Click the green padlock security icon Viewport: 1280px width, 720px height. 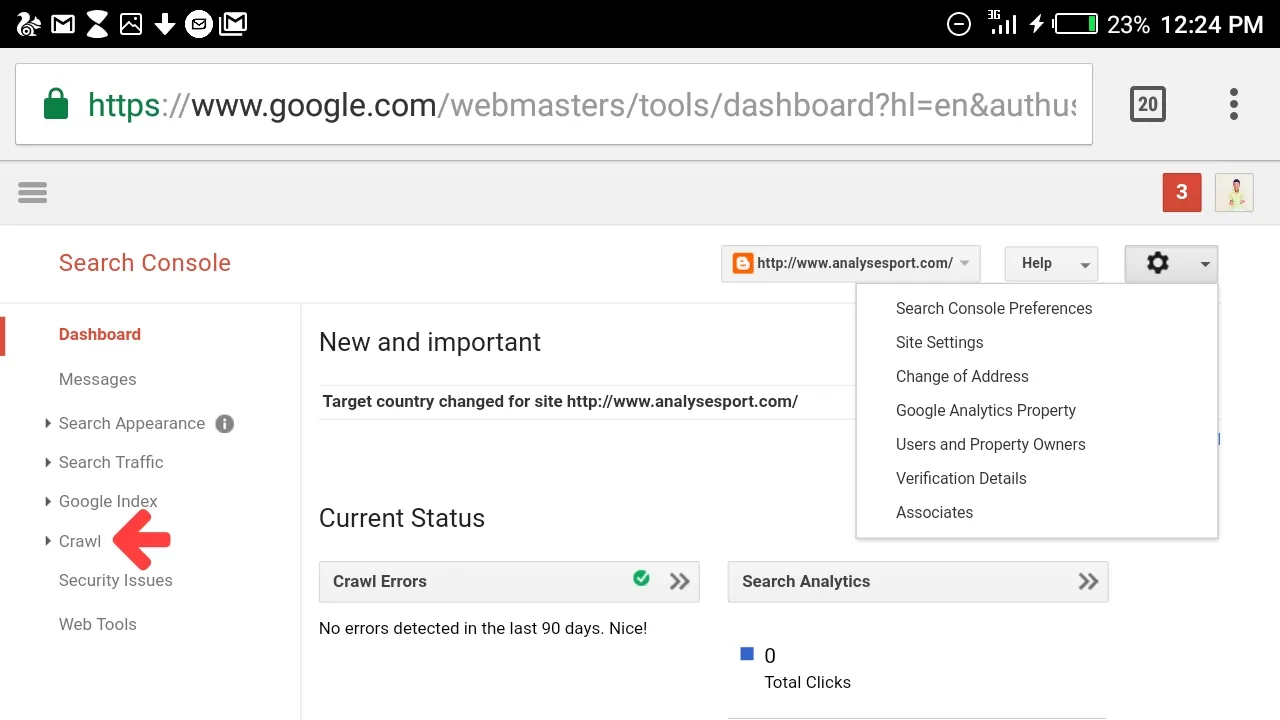click(x=56, y=104)
